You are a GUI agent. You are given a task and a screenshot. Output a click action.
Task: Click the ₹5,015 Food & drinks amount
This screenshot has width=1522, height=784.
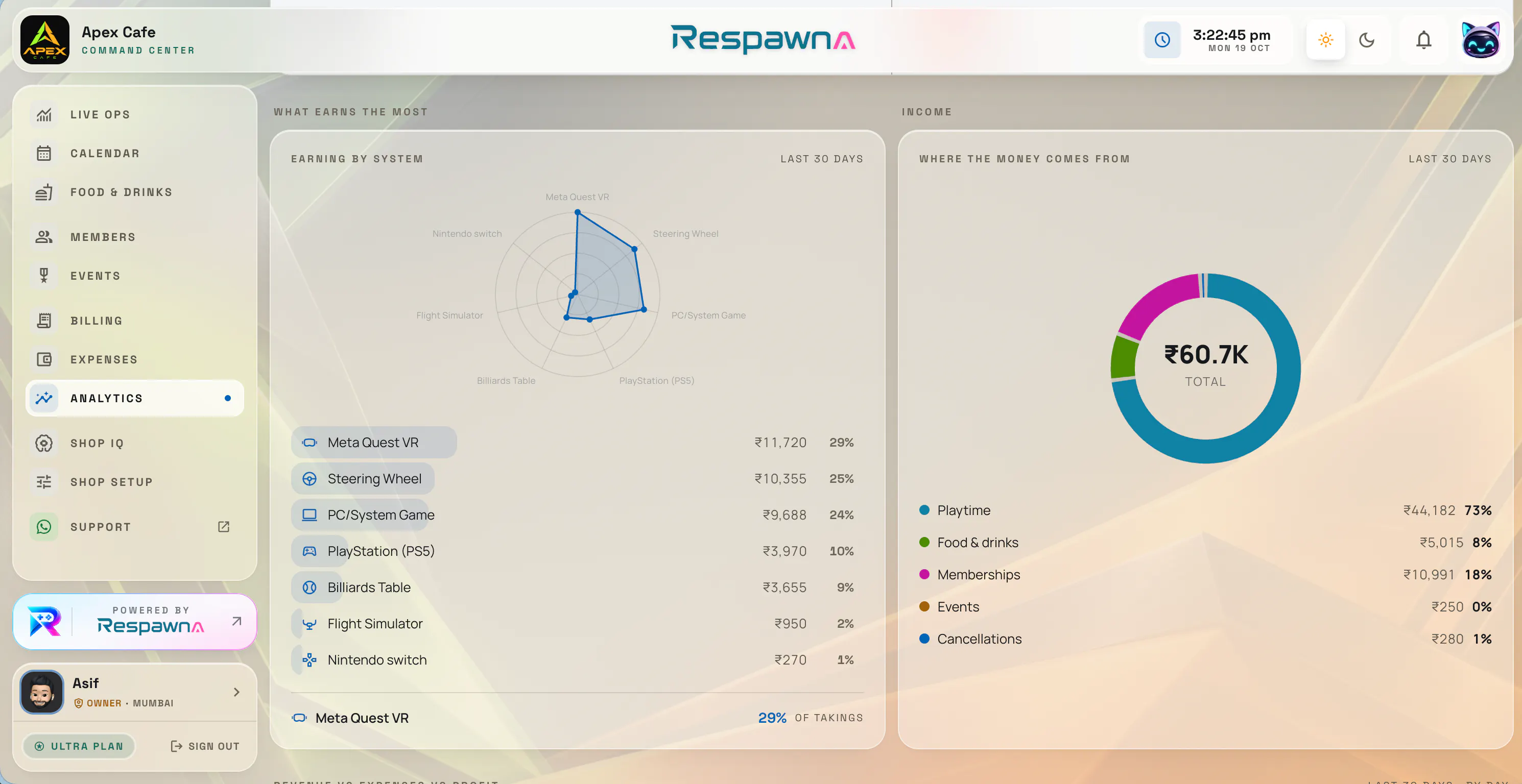click(1442, 542)
